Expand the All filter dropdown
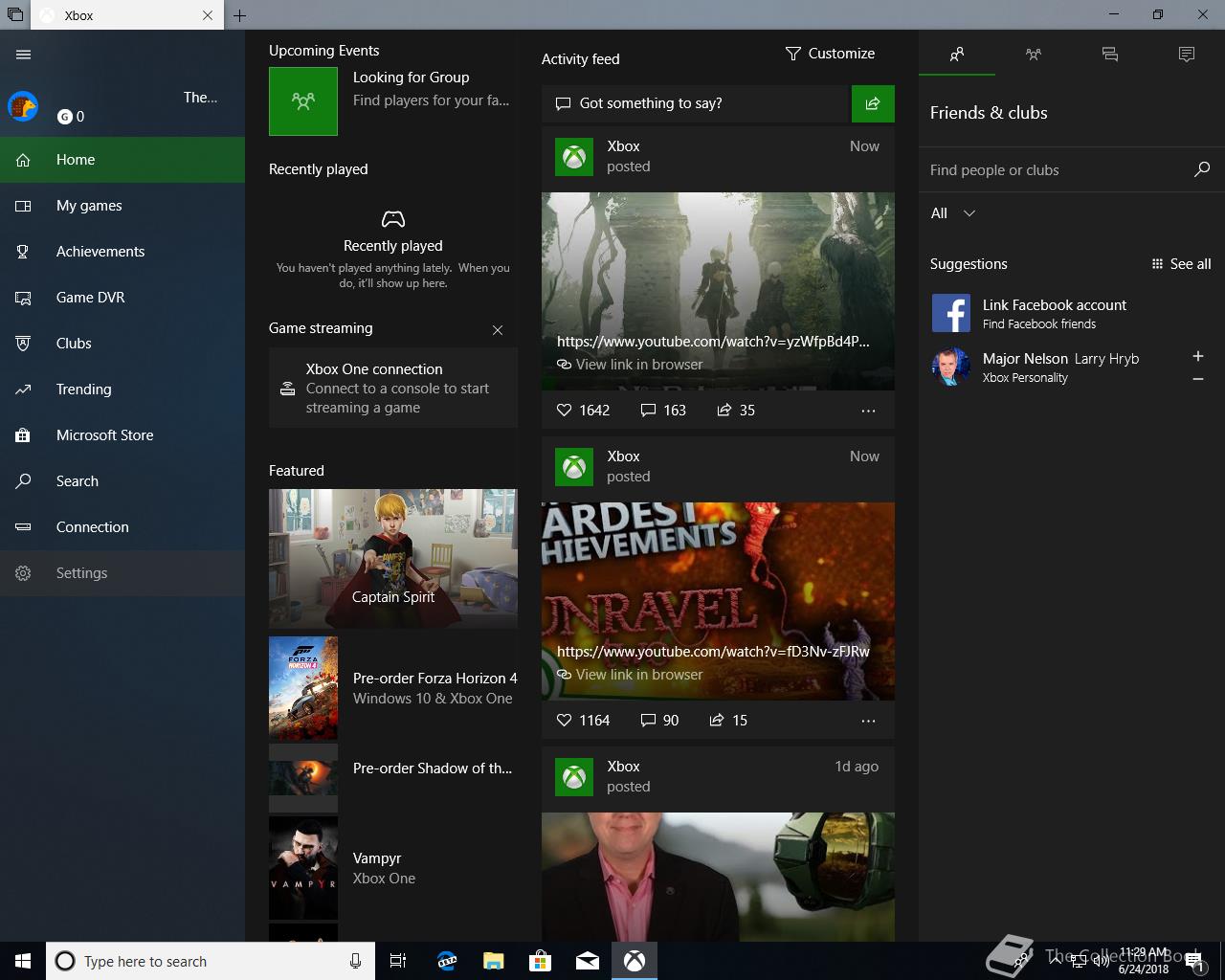 (953, 213)
